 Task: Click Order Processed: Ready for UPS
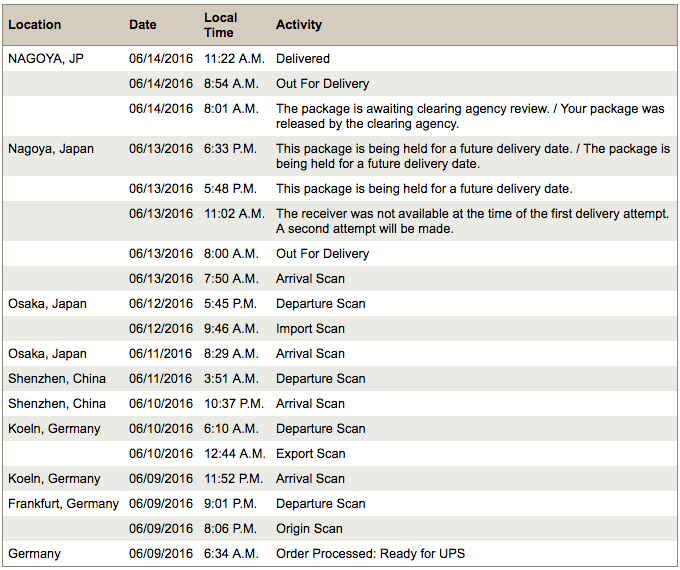pyautogui.click(x=370, y=554)
